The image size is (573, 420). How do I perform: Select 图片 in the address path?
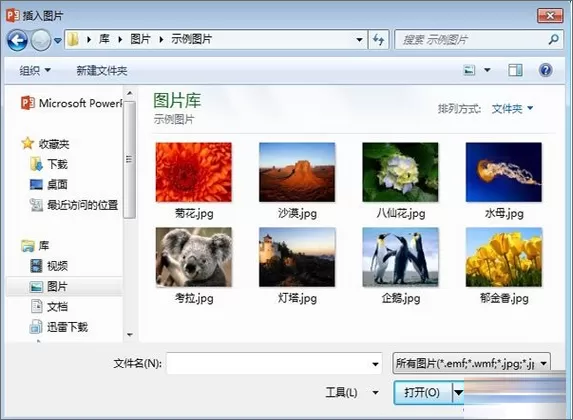[140, 39]
